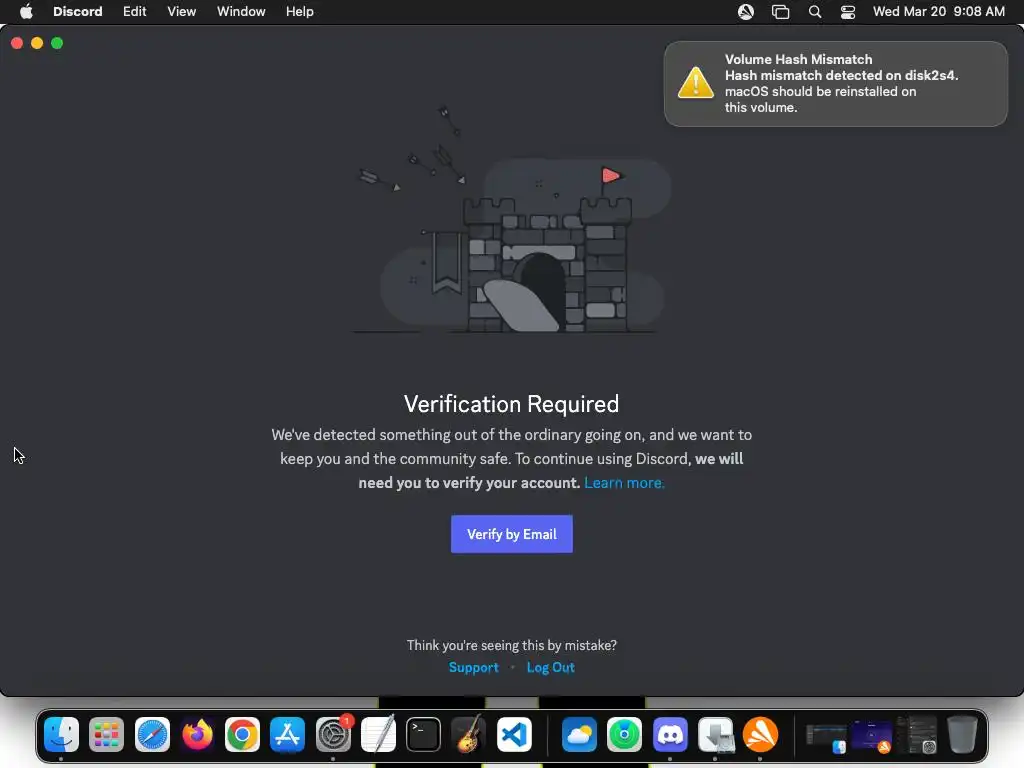Open Find My app from the Dock
The width and height of the screenshot is (1024, 768).
(x=624, y=735)
